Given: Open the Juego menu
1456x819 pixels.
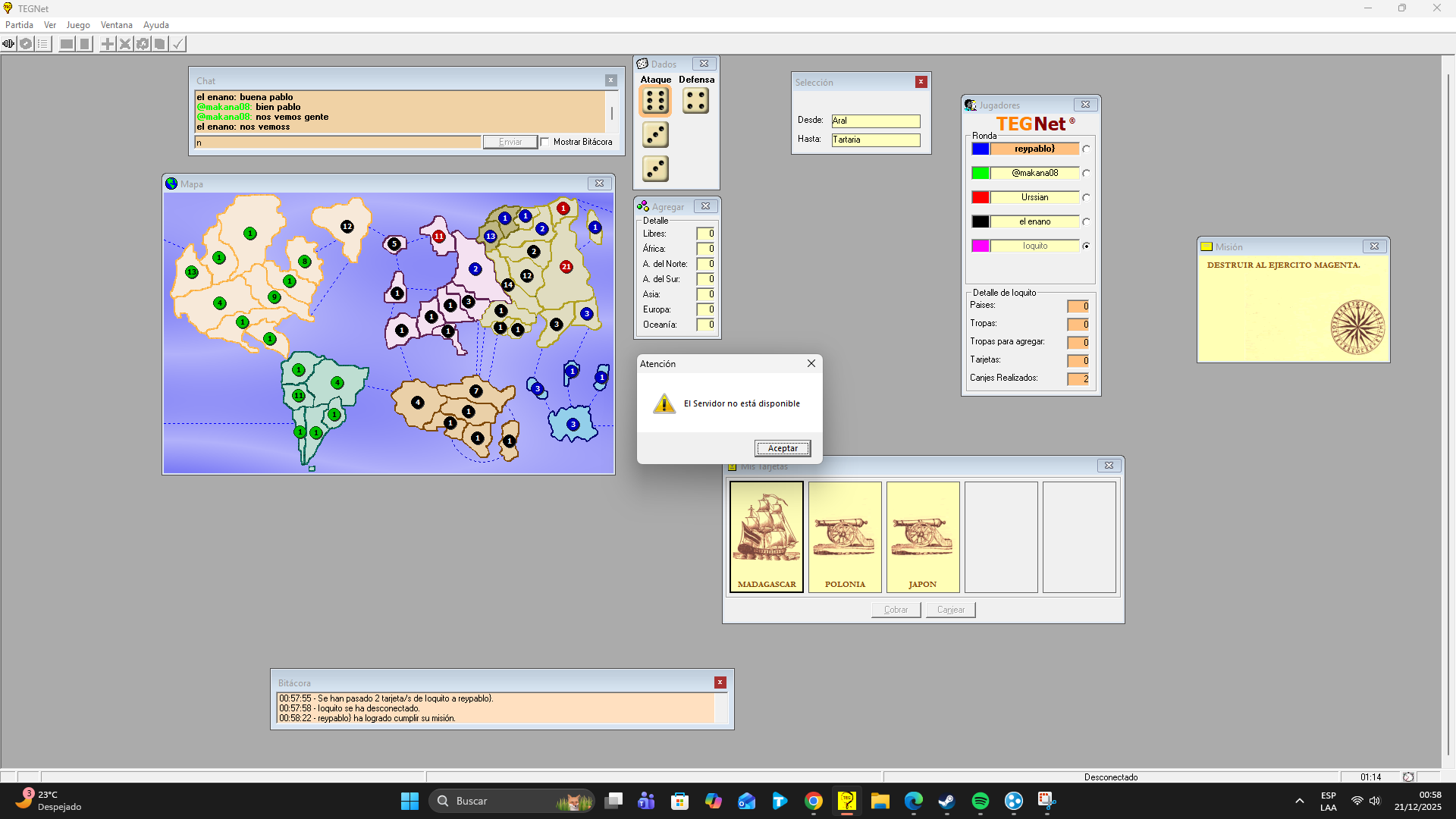Looking at the screenshot, I should pos(77,25).
